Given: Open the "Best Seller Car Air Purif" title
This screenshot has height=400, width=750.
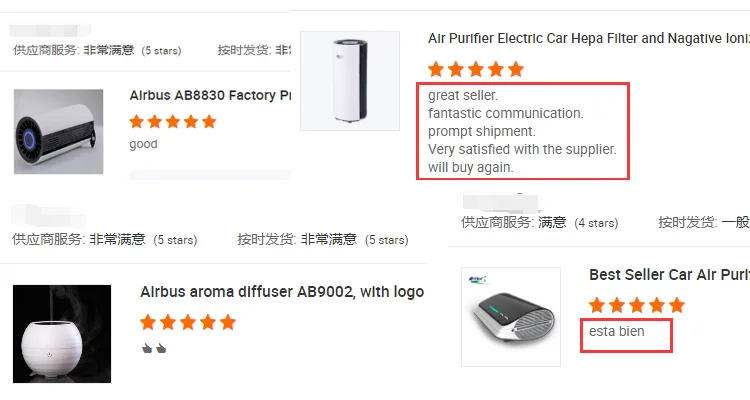Looking at the screenshot, I should coord(668,274).
